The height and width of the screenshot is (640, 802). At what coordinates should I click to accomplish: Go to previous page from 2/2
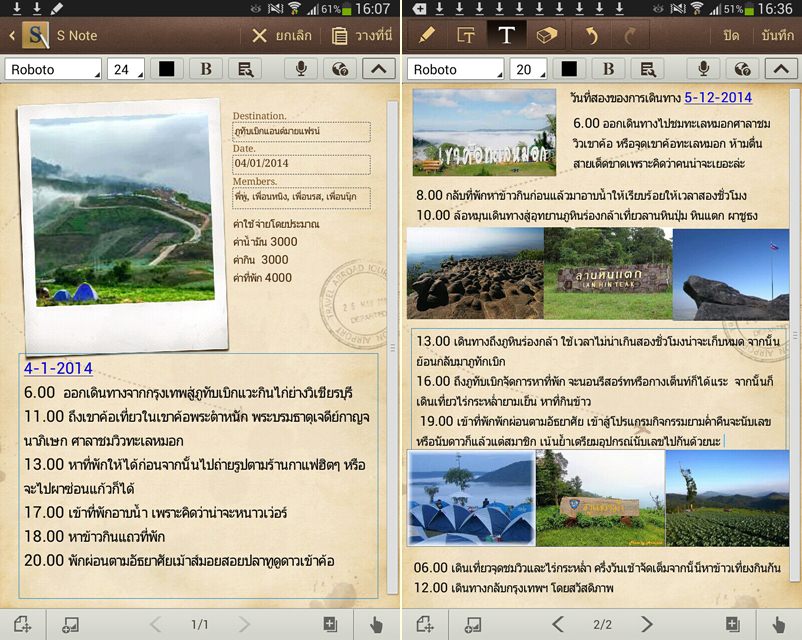[558, 624]
